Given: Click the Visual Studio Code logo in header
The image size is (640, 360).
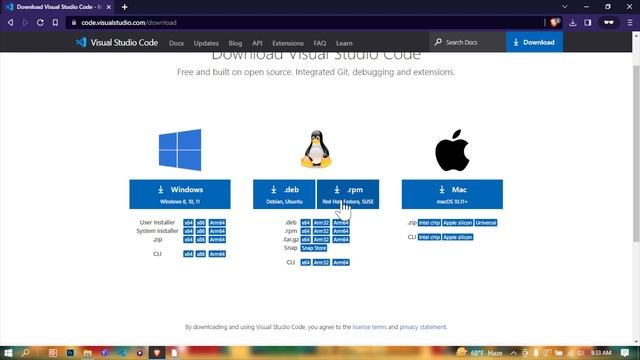Looking at the screenshot, I should tap(117, 42).
